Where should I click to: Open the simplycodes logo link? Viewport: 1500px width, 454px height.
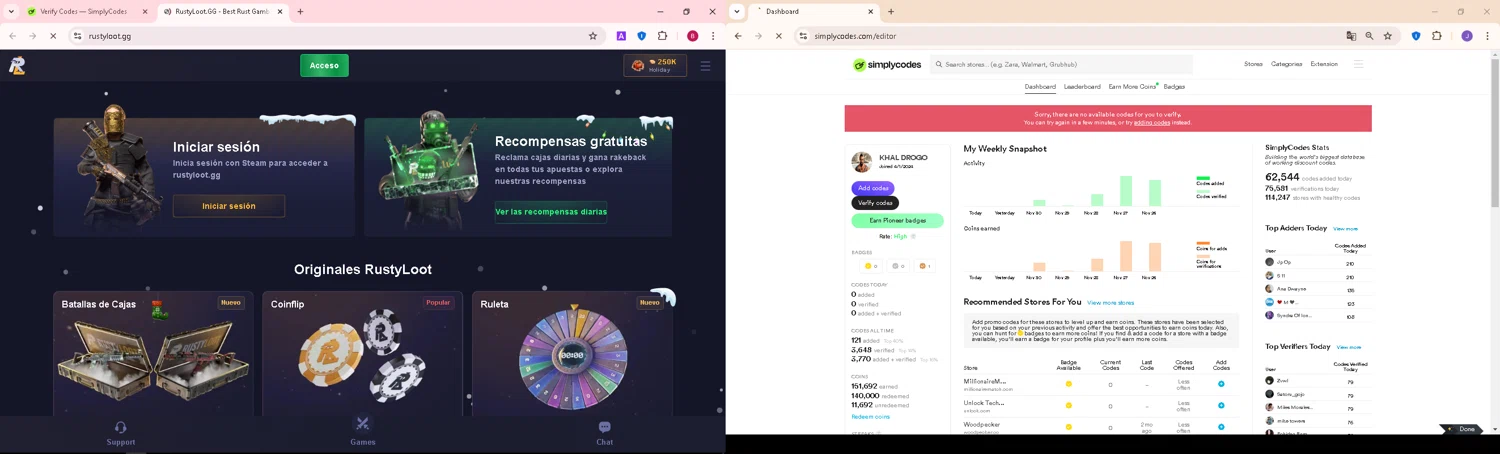coord(887,65)
